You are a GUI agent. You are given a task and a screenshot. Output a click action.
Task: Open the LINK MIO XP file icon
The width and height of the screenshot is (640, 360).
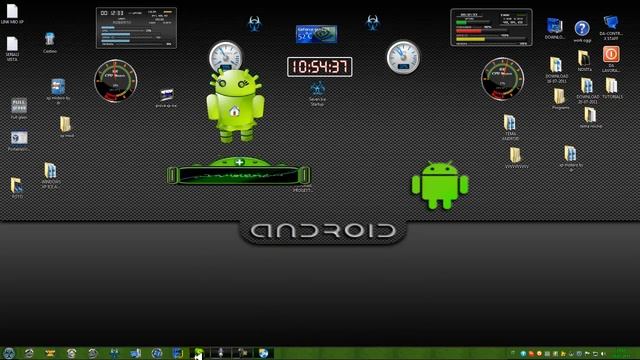[x=12, y=12]
